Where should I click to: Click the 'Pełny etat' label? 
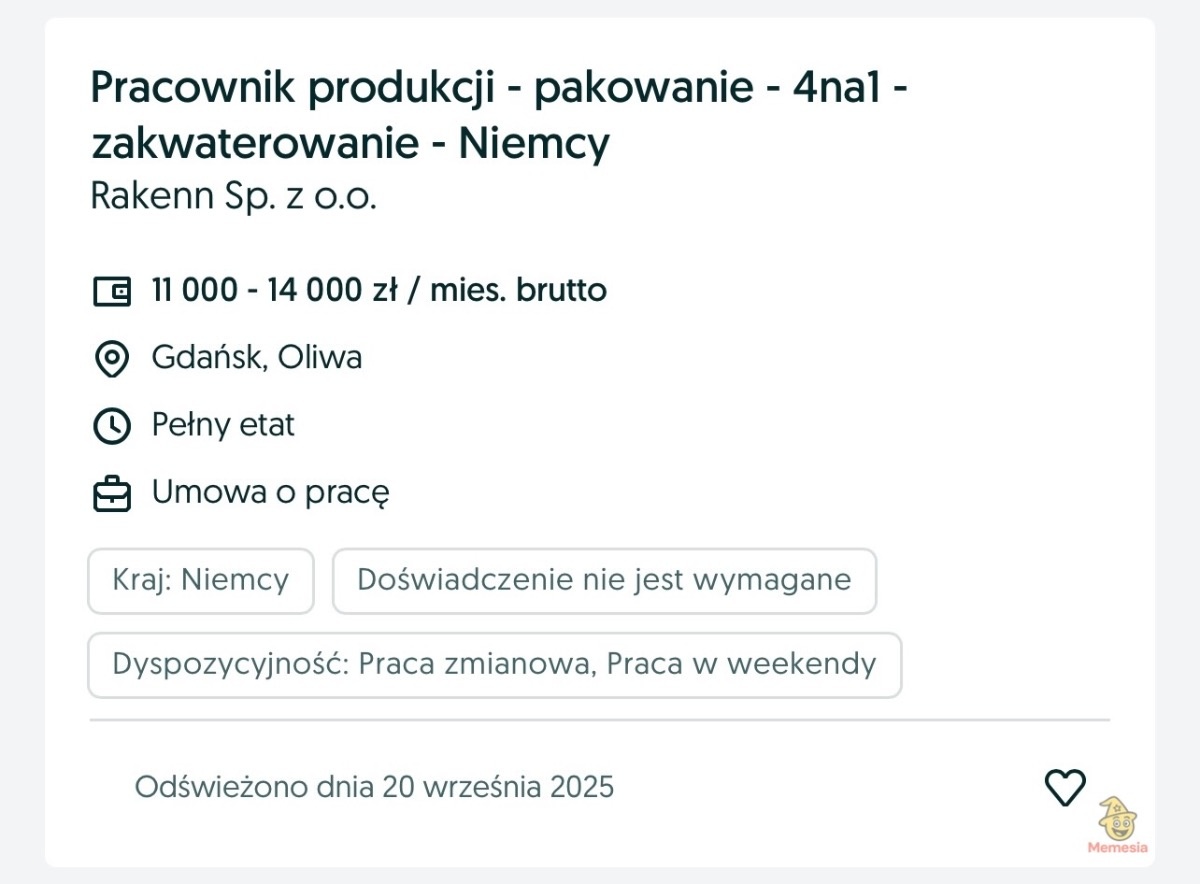click(x=223, y=425)
